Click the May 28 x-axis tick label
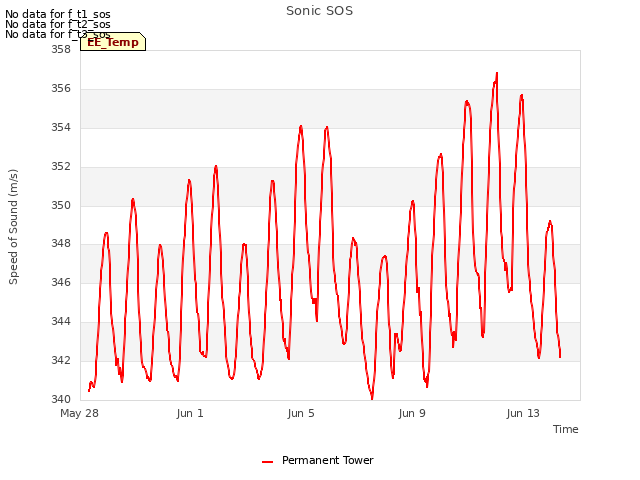Screen dimensions: 640x480 (79, 413)
